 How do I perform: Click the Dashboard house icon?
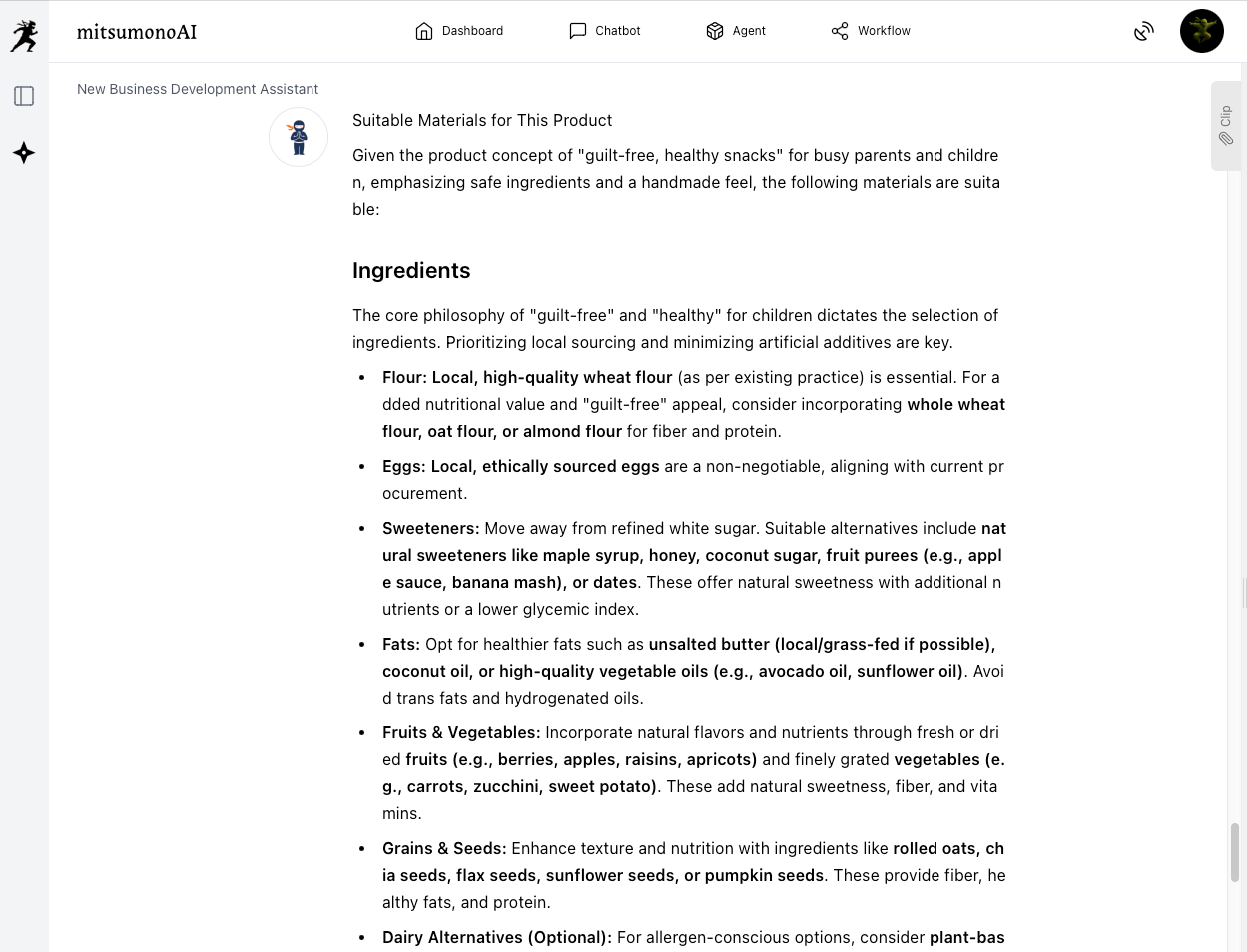point(424,31)
